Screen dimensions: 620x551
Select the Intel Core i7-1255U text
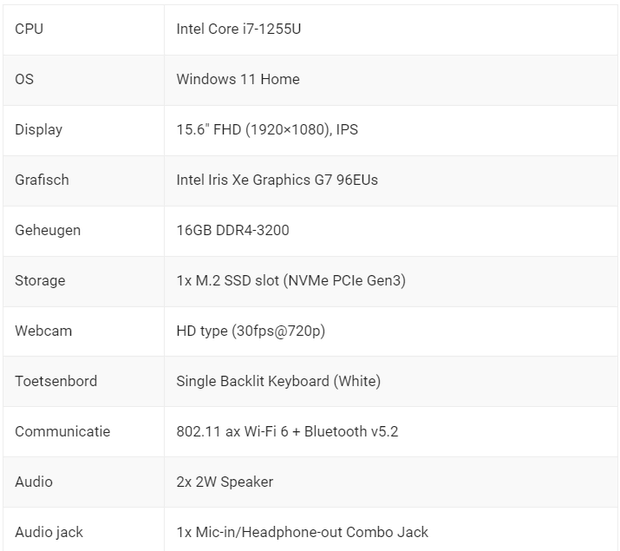point(238,29)
